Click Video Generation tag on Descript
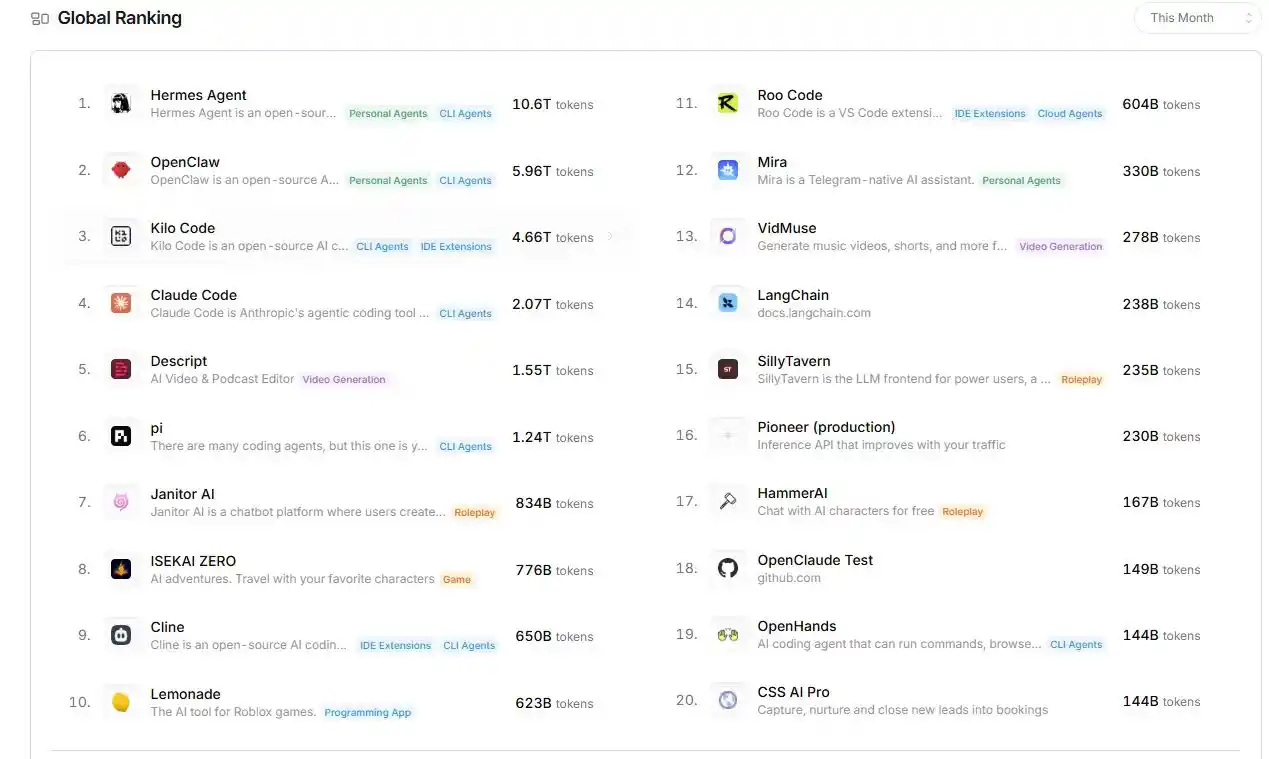The width and height of the screenshot is (1269, 759). pyautogui.click(x=344, y=380)
